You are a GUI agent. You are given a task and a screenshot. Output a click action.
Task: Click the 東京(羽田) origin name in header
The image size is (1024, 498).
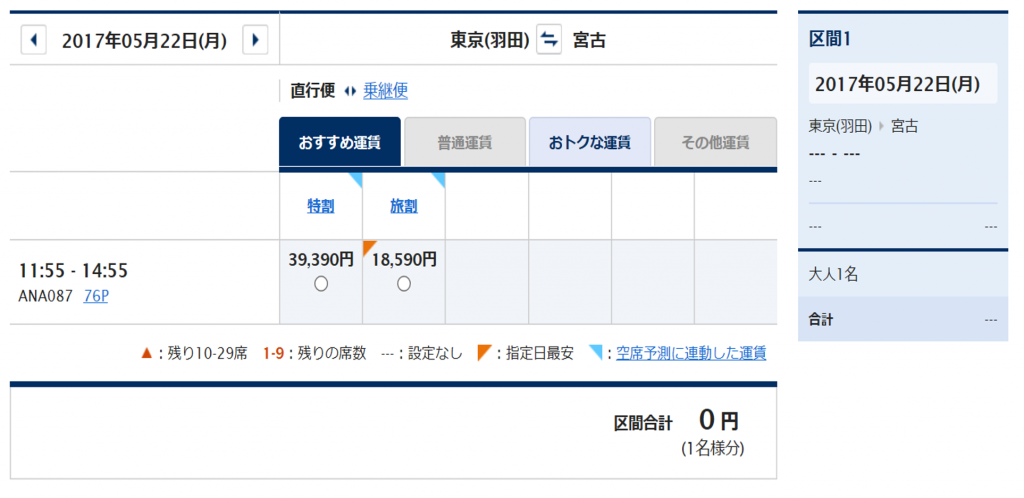(490, 40)
